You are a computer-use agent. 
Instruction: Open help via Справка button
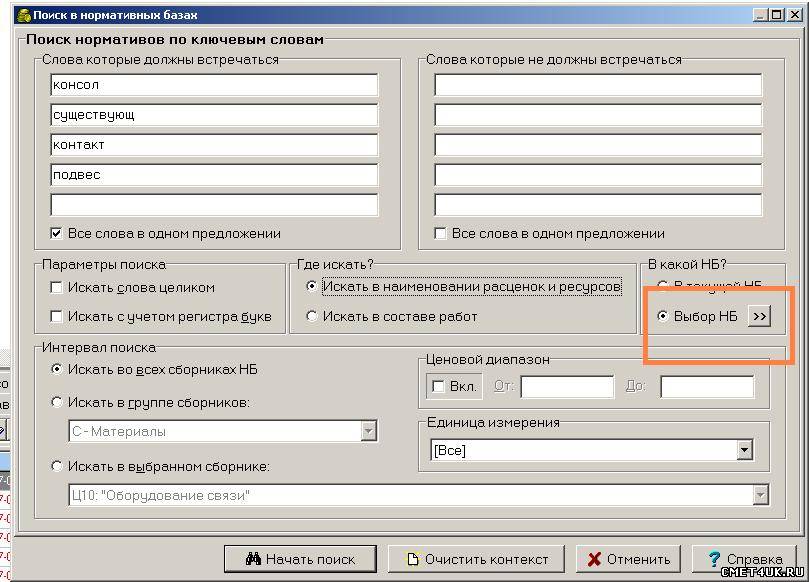click(745, 559)
